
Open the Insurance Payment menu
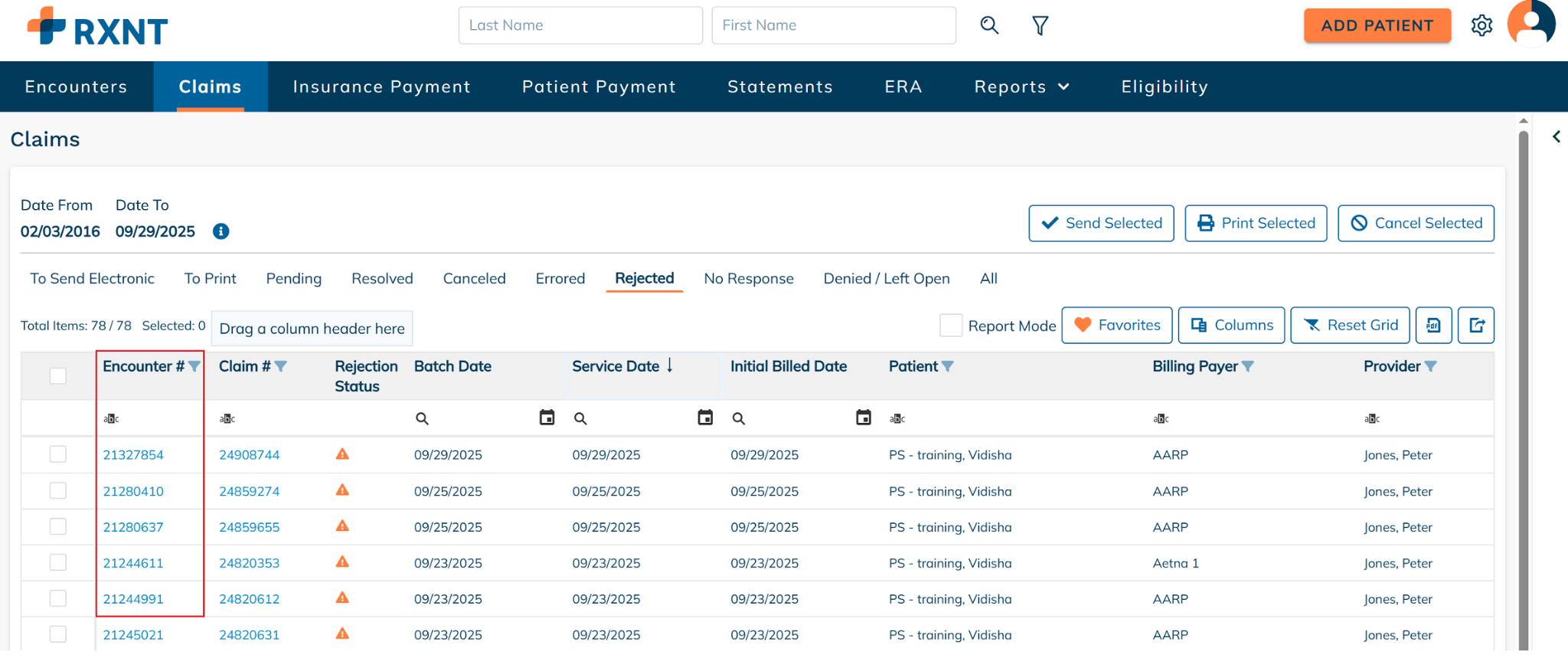pos(381,87)
